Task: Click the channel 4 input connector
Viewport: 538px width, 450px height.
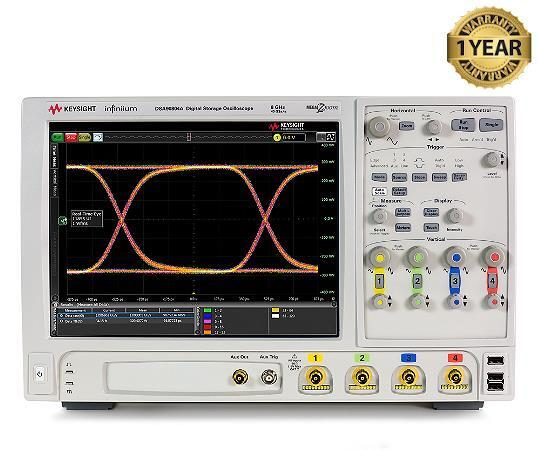Action: 455,378
